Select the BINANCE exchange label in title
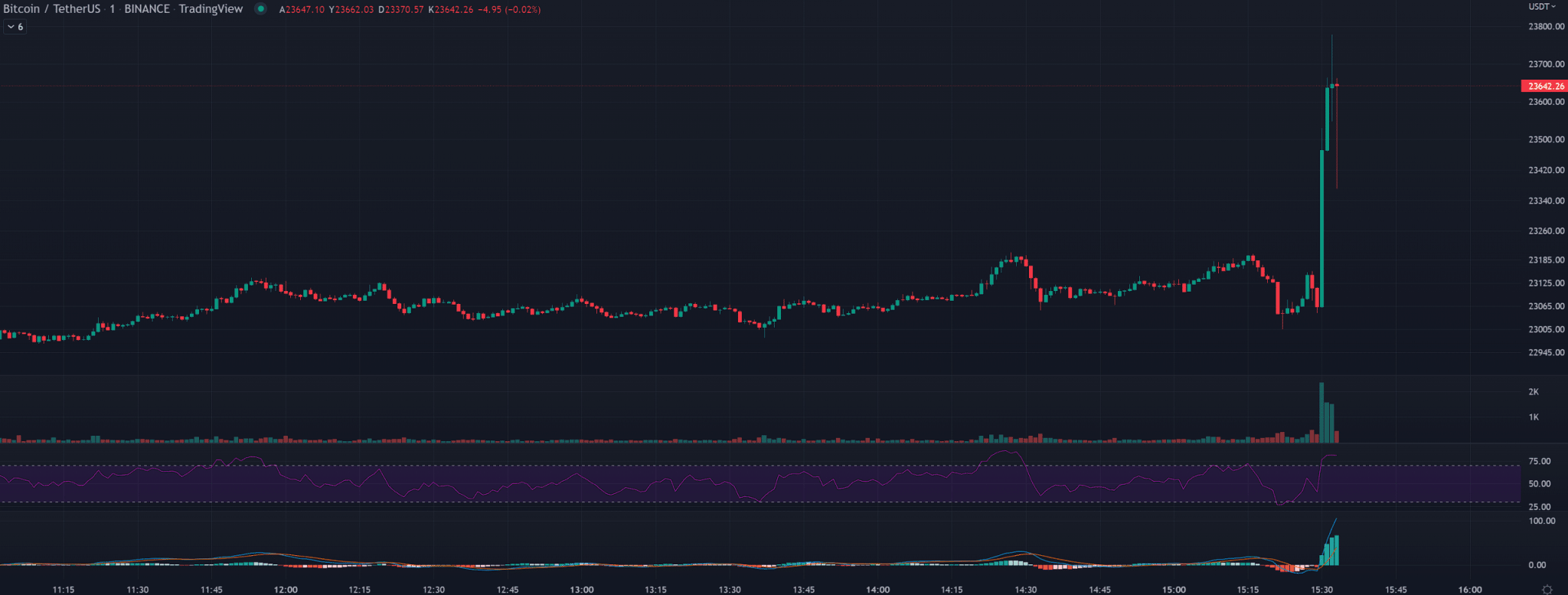The height and width of the screenshot is (595, 1568). click(x=147, y=9)
